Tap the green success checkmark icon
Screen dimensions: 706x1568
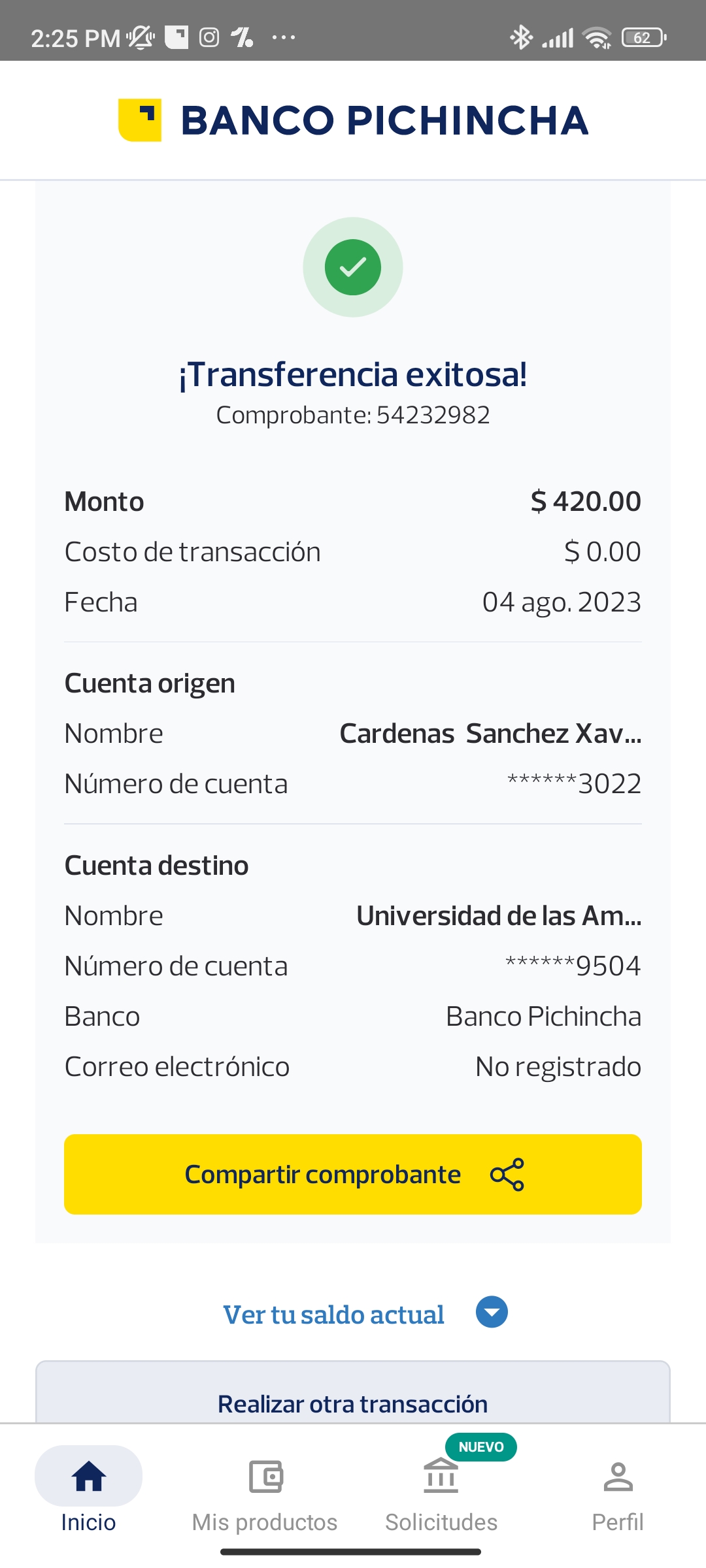pos(353,267)
